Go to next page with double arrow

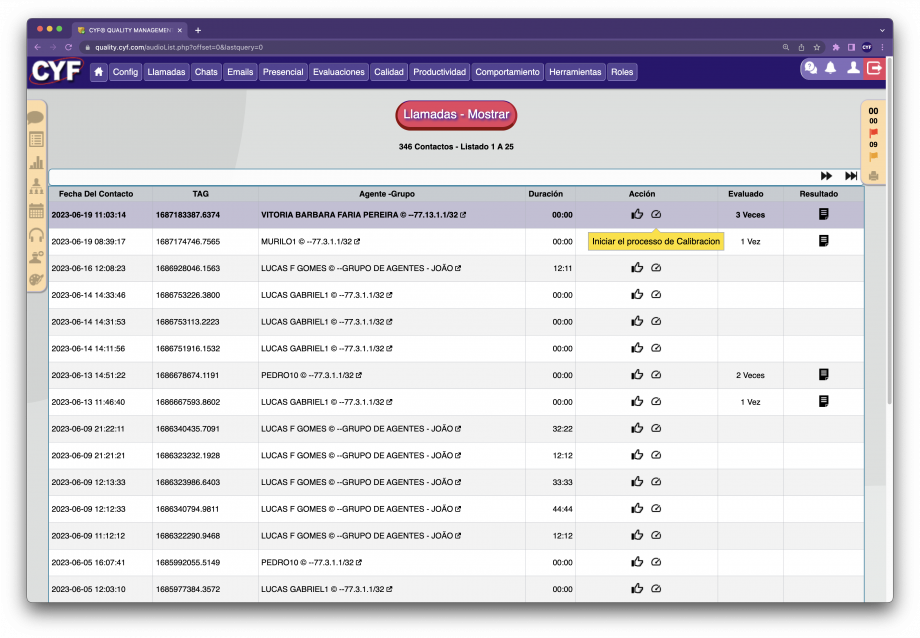tap(826, 176)
